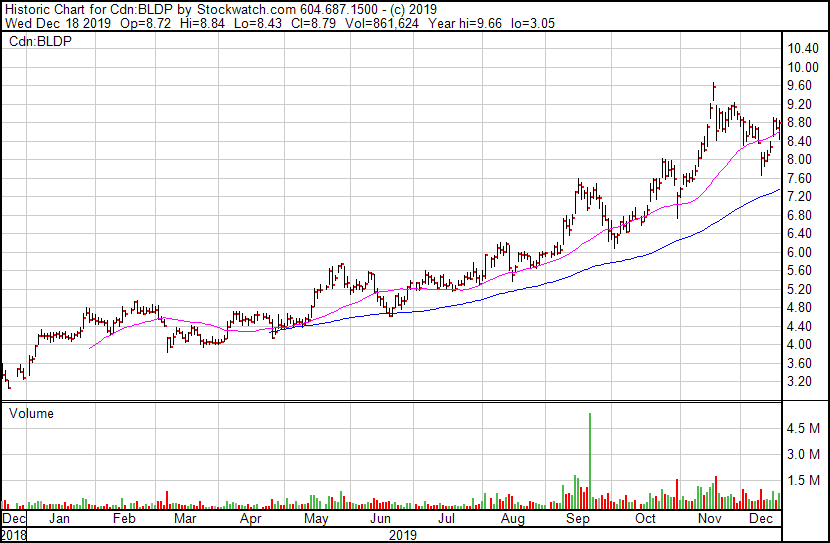The height and width of the screenshot is (543, 830).
Task: Select the 10.00 price axis label
Action: (803, 67)
